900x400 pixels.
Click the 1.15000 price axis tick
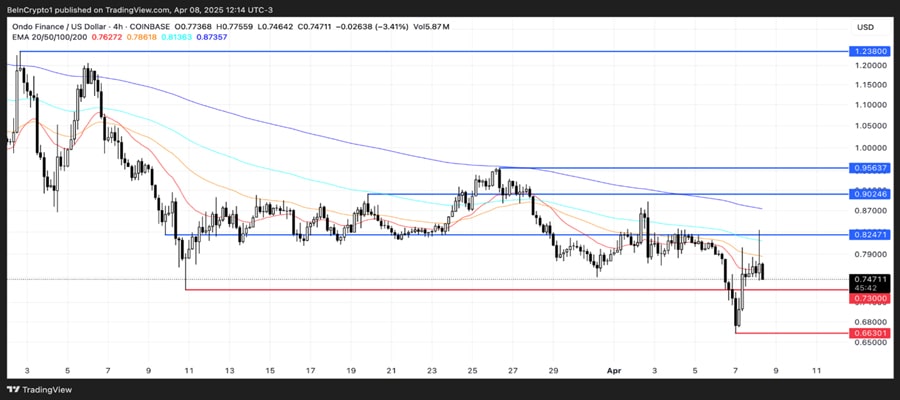coord(871,85)
